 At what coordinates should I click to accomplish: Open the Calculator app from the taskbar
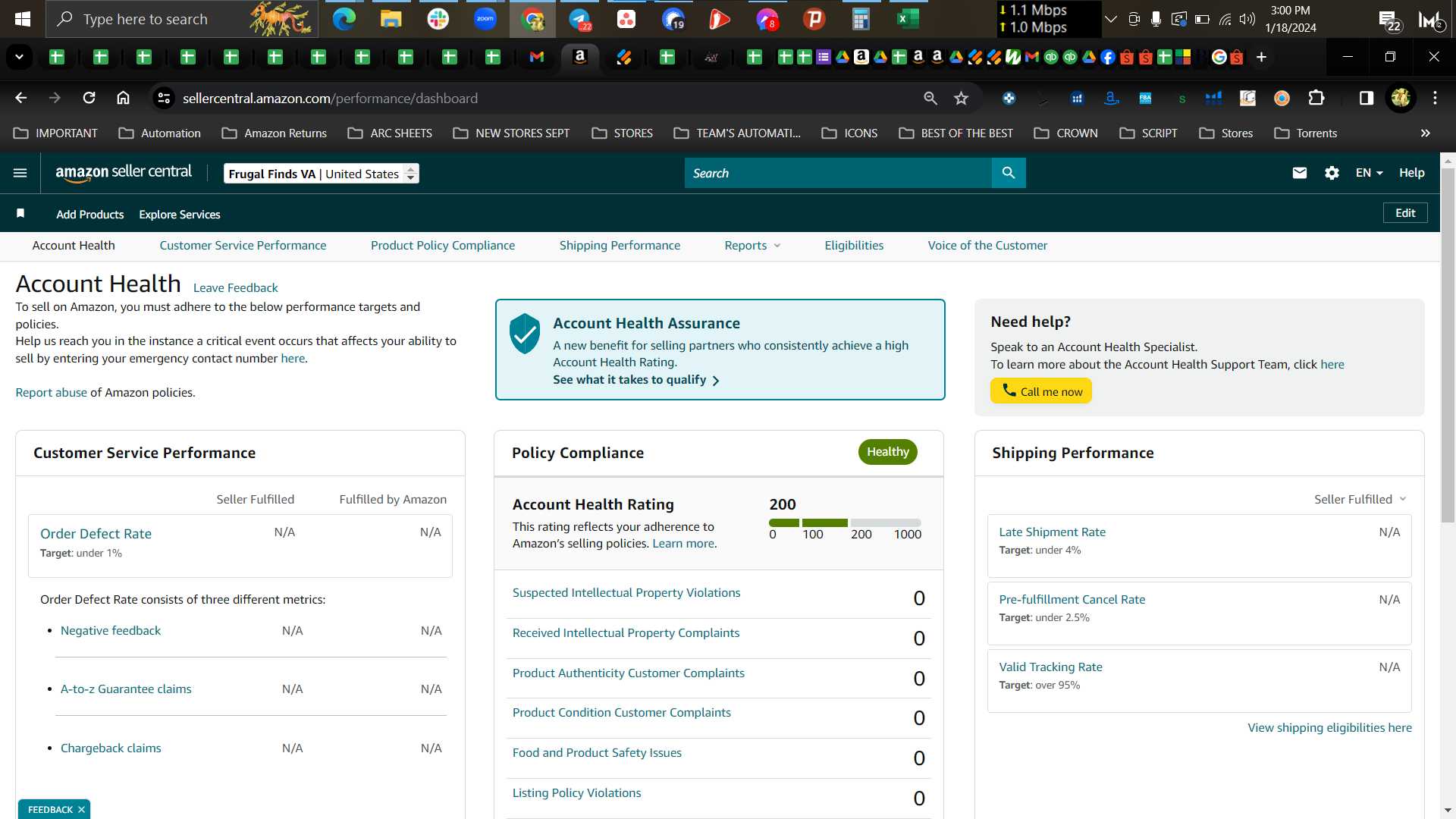[861, 19]
